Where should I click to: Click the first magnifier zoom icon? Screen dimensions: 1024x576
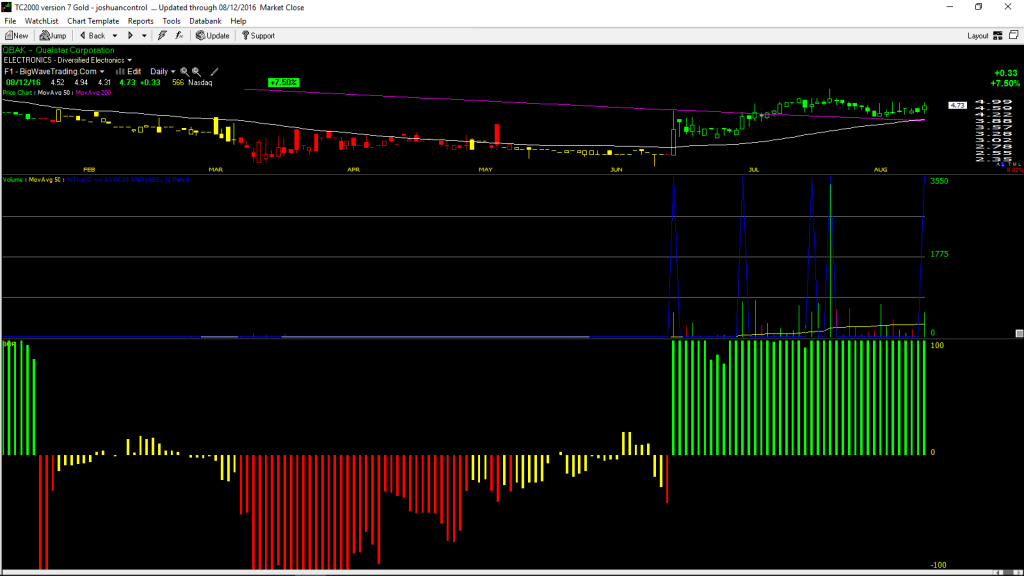[184, 71]
